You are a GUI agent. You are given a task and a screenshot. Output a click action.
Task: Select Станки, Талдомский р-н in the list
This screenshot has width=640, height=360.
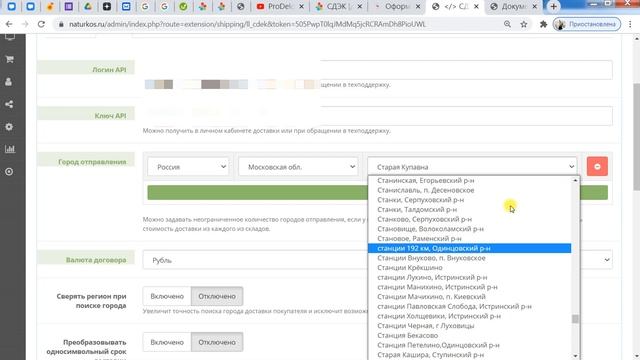tap(469, 209)
